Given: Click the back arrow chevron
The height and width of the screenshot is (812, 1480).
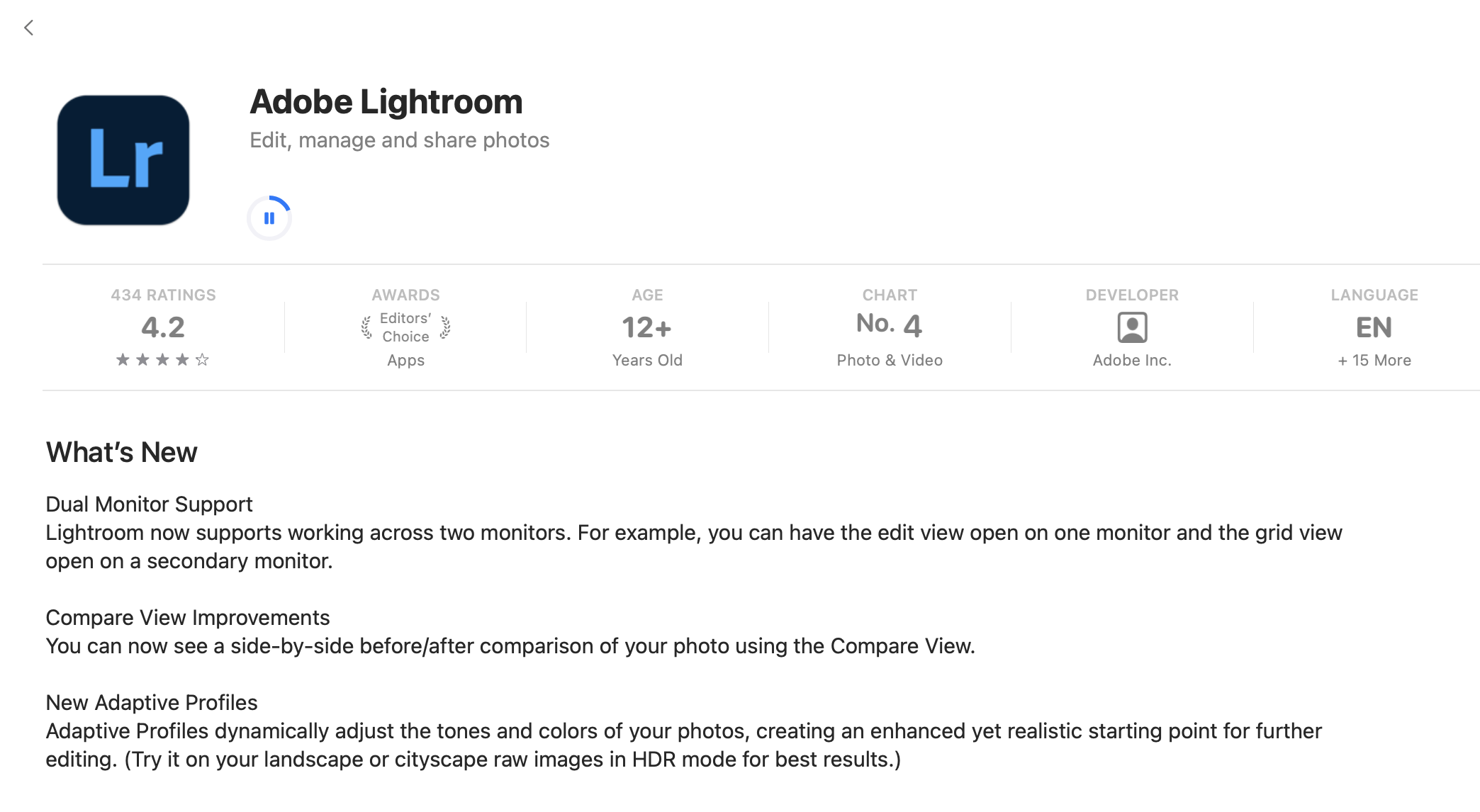Looking at the screenshot, I should pyautogui.click(x=29, y=28).
